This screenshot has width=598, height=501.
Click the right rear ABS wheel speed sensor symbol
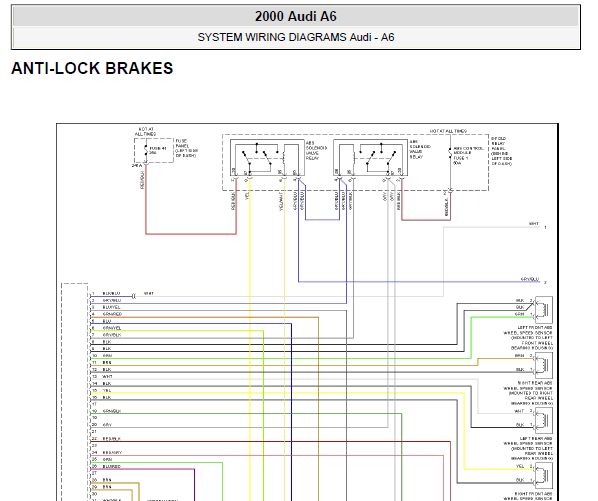(x=543, y=365)
